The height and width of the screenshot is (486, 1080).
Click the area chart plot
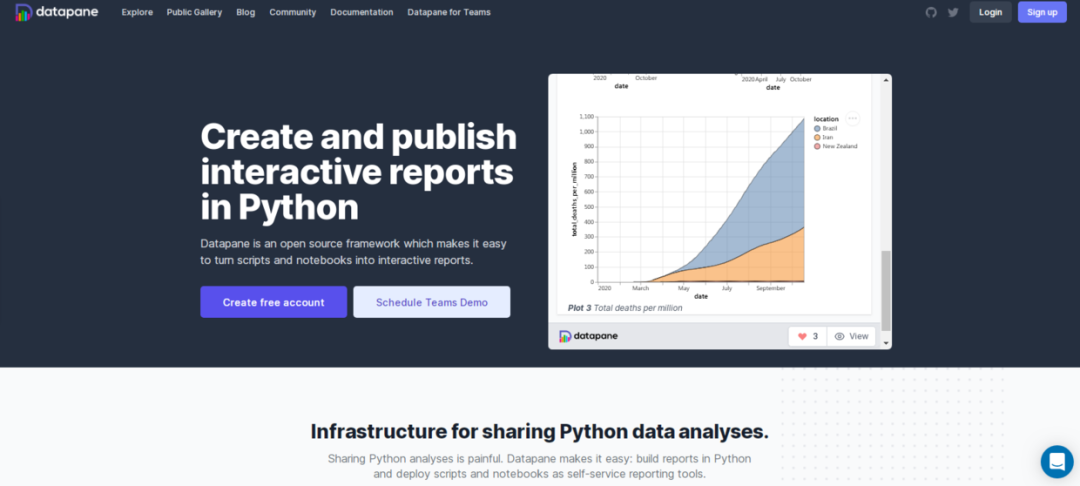point(700,200)
